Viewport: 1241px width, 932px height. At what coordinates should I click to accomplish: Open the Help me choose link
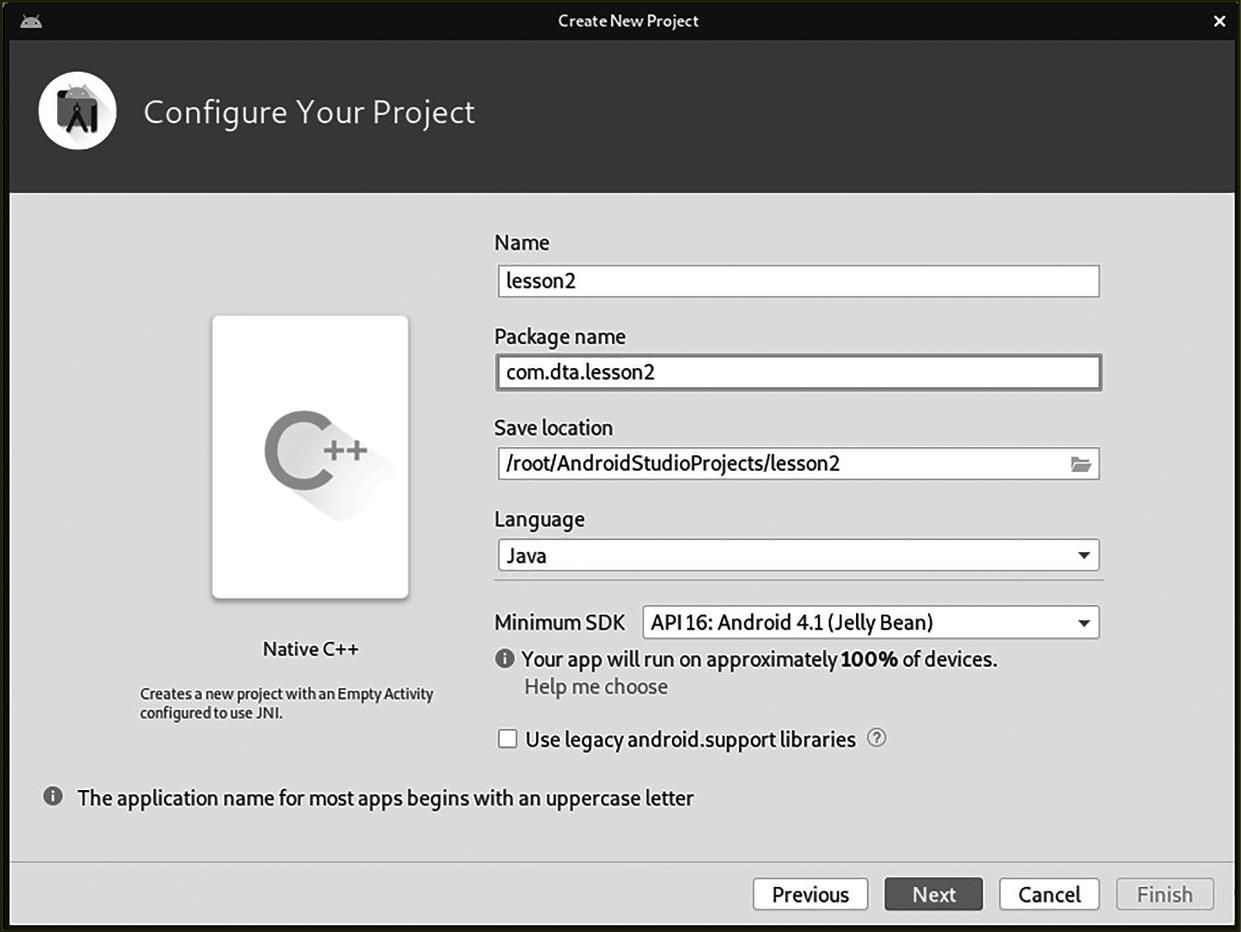[596, 687]
